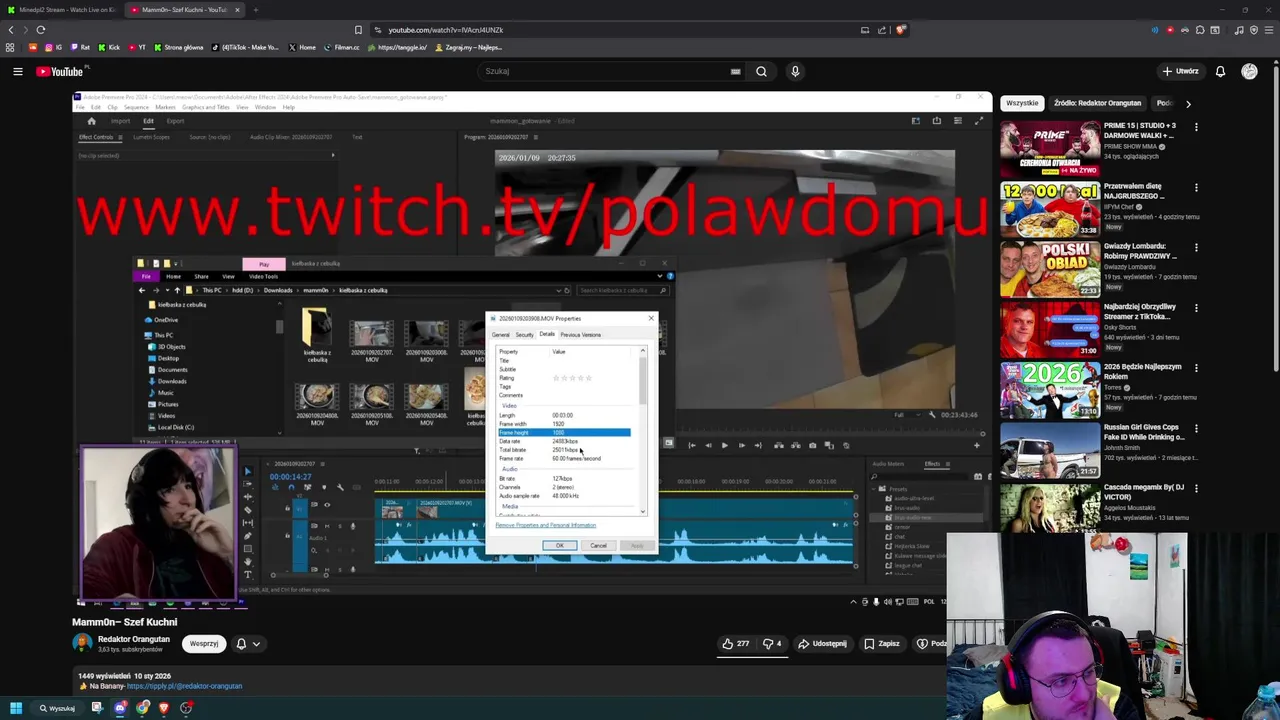Open options menu for PRIME 15 video

(1196, 127)
